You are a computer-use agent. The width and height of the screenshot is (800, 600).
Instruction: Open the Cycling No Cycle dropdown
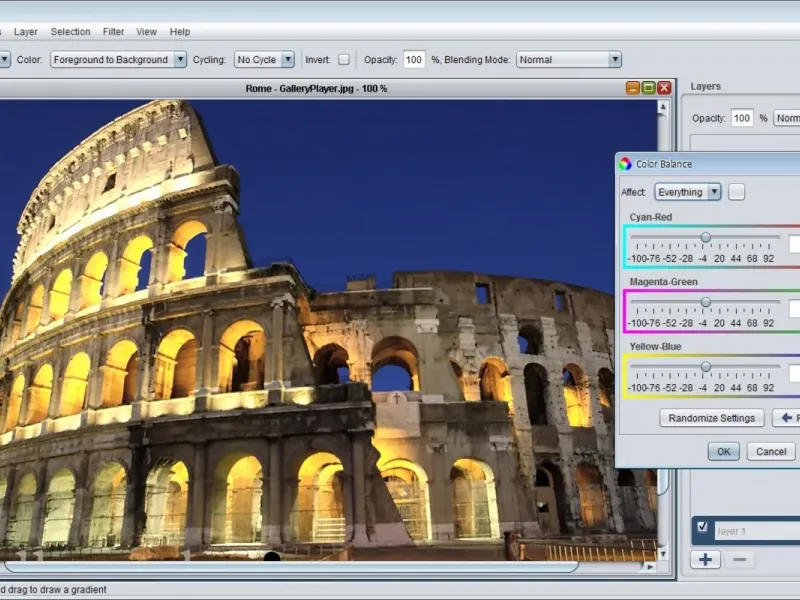tap(264, 60)
